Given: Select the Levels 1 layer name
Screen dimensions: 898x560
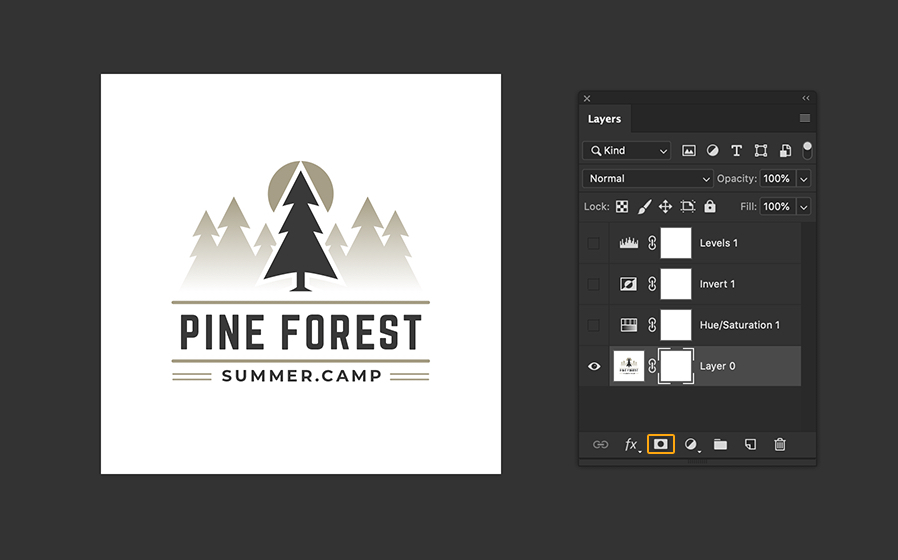Looking at the screenshot, I should tap(719, 243).
